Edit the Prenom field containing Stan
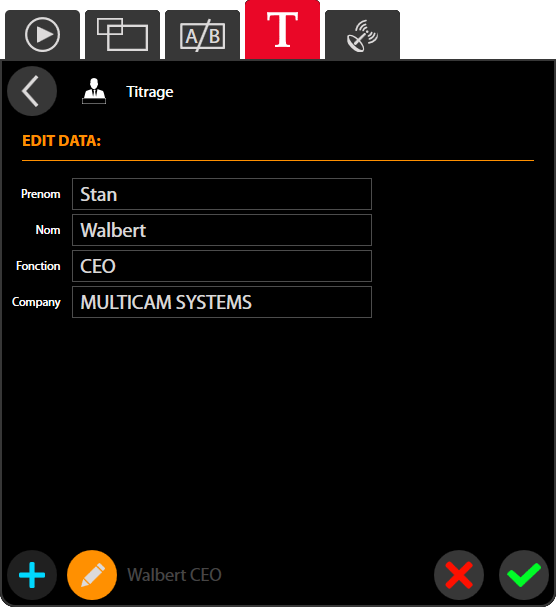556x607 pixels. tap(222, 194)
